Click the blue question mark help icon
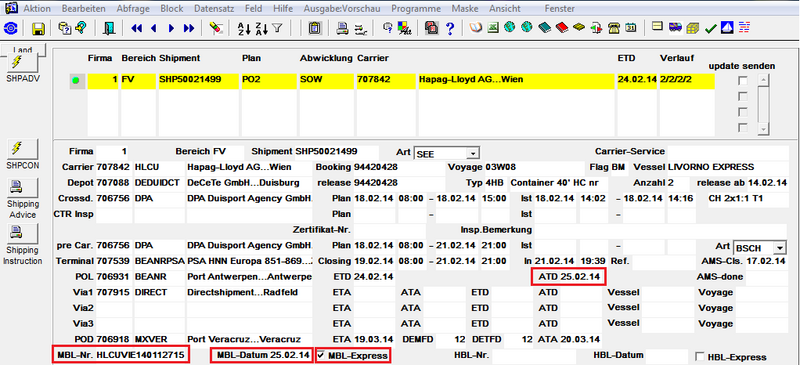 (x=449, y=29)
